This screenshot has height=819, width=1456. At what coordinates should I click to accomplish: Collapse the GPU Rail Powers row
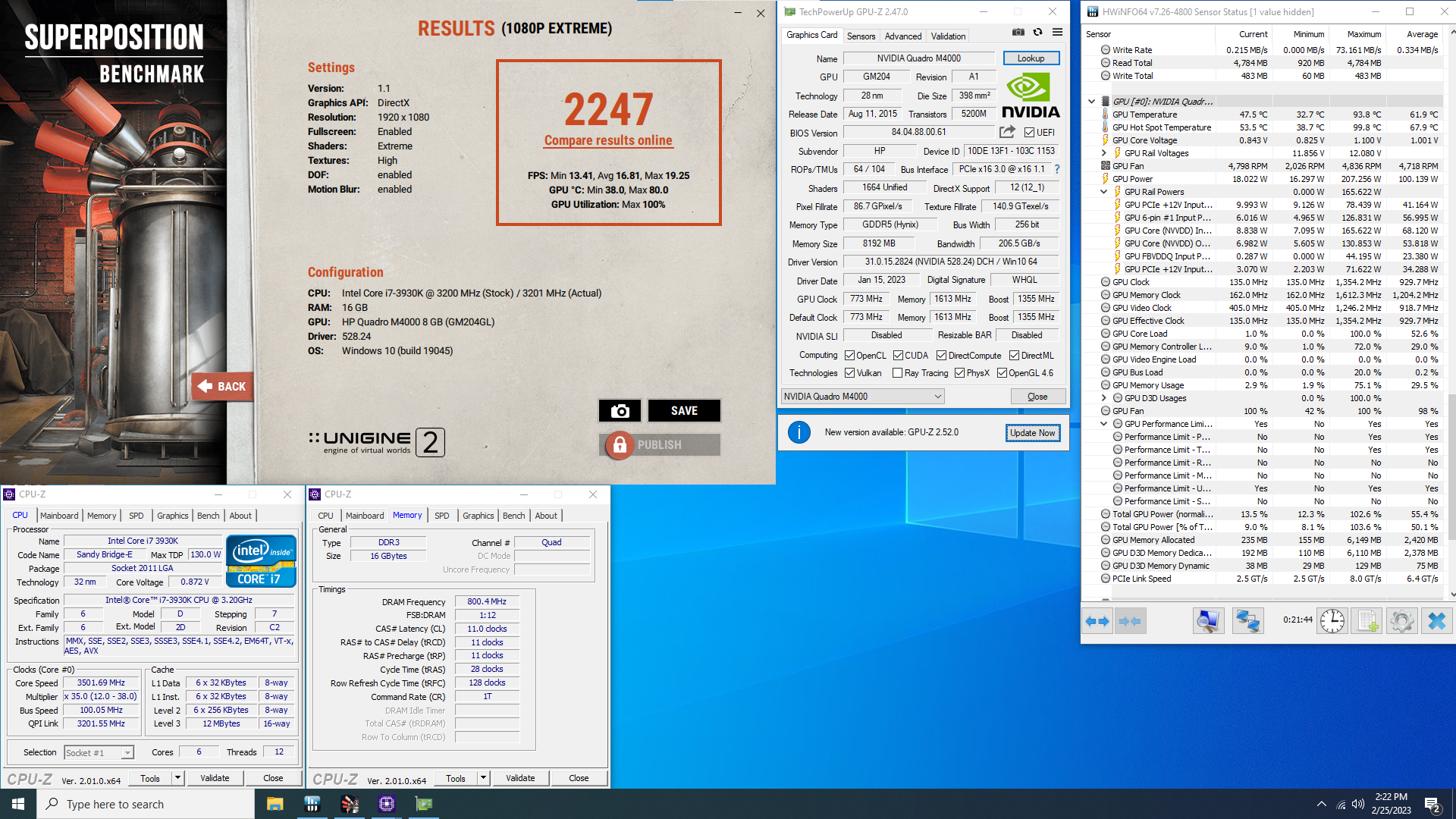click(x=1103, y=192)
